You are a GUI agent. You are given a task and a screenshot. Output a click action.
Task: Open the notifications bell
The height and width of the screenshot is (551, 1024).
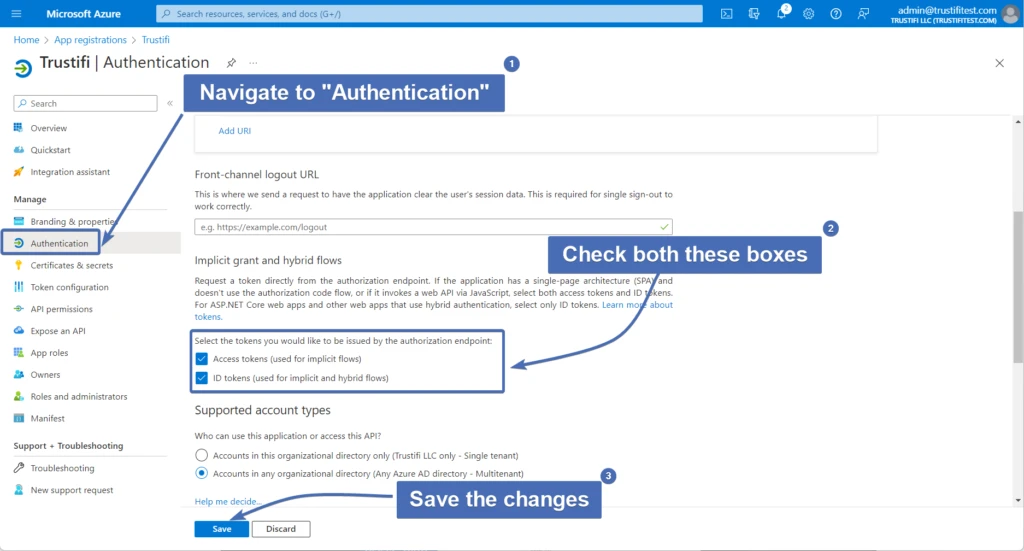[x=782, y=14]
